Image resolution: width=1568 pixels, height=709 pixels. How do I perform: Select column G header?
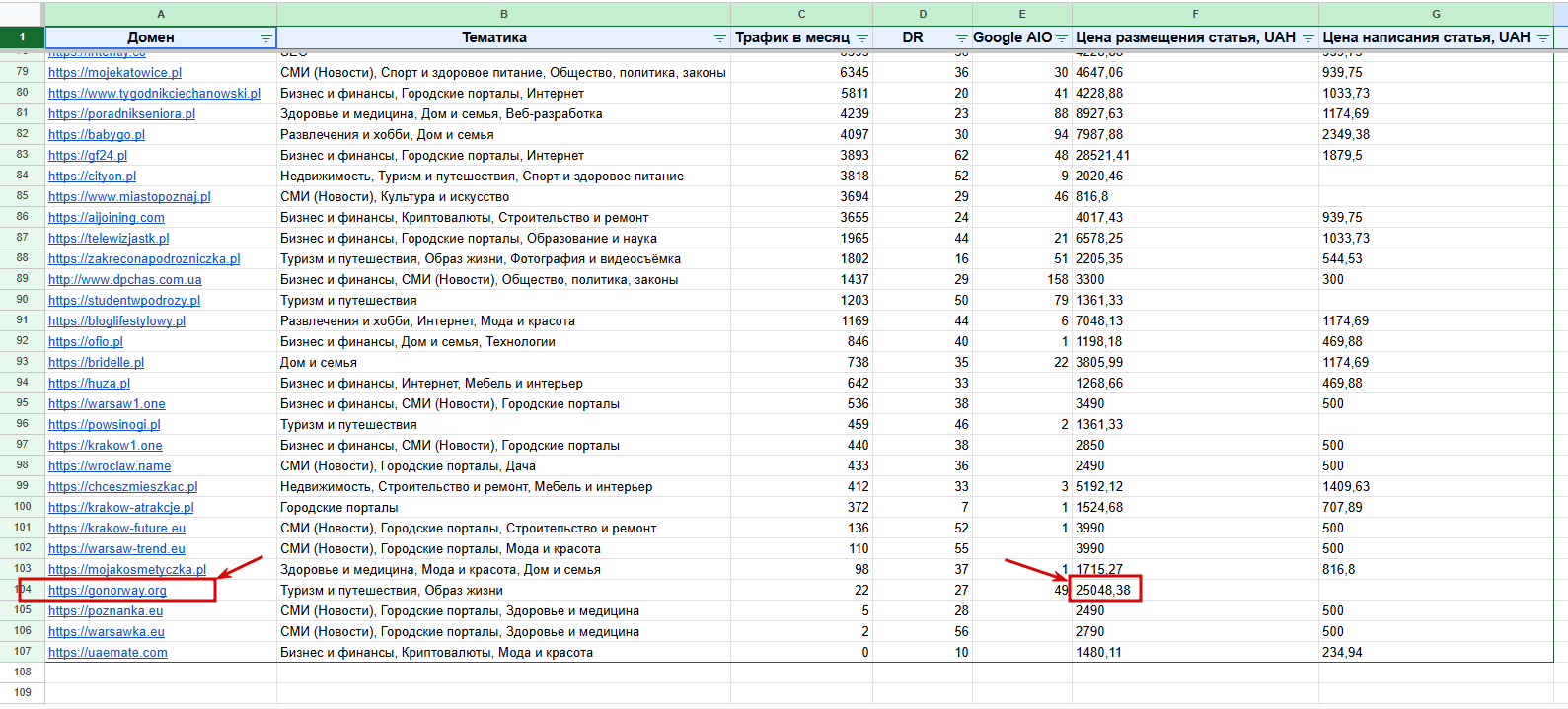pos(1436,14)
